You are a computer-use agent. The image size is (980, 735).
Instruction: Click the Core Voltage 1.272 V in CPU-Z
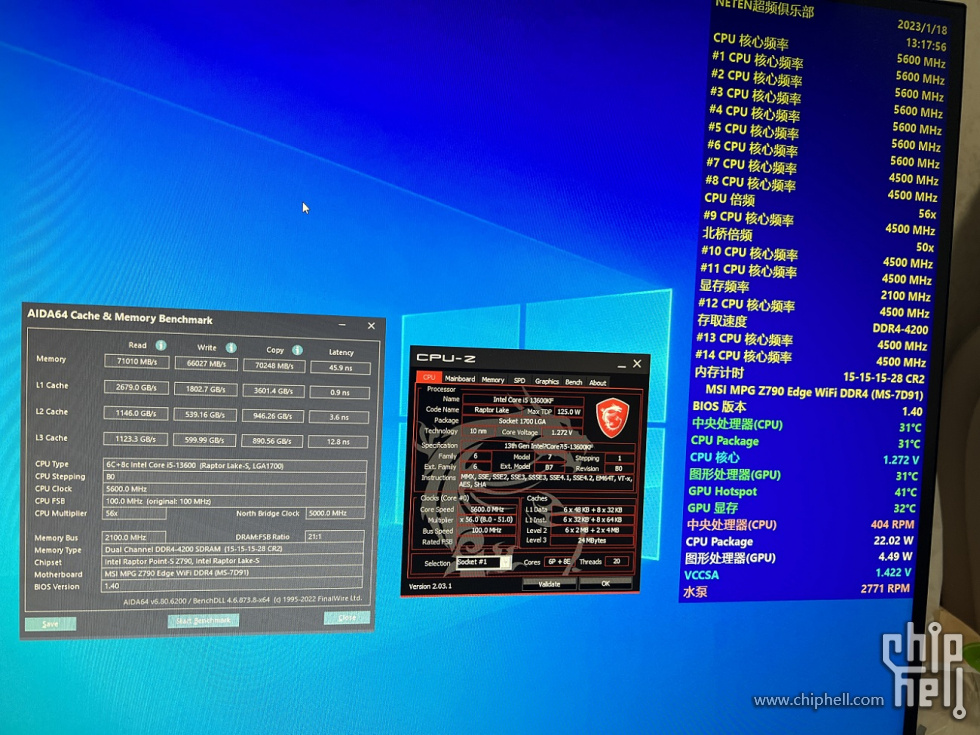(562, 432)
